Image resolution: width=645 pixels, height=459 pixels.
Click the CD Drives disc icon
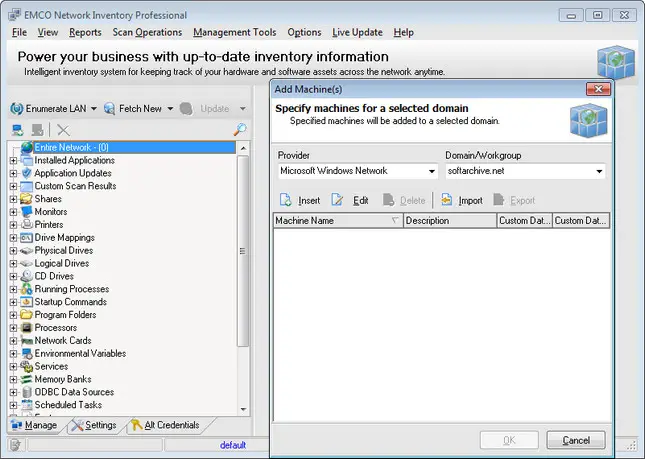click(x=26, y=276)
